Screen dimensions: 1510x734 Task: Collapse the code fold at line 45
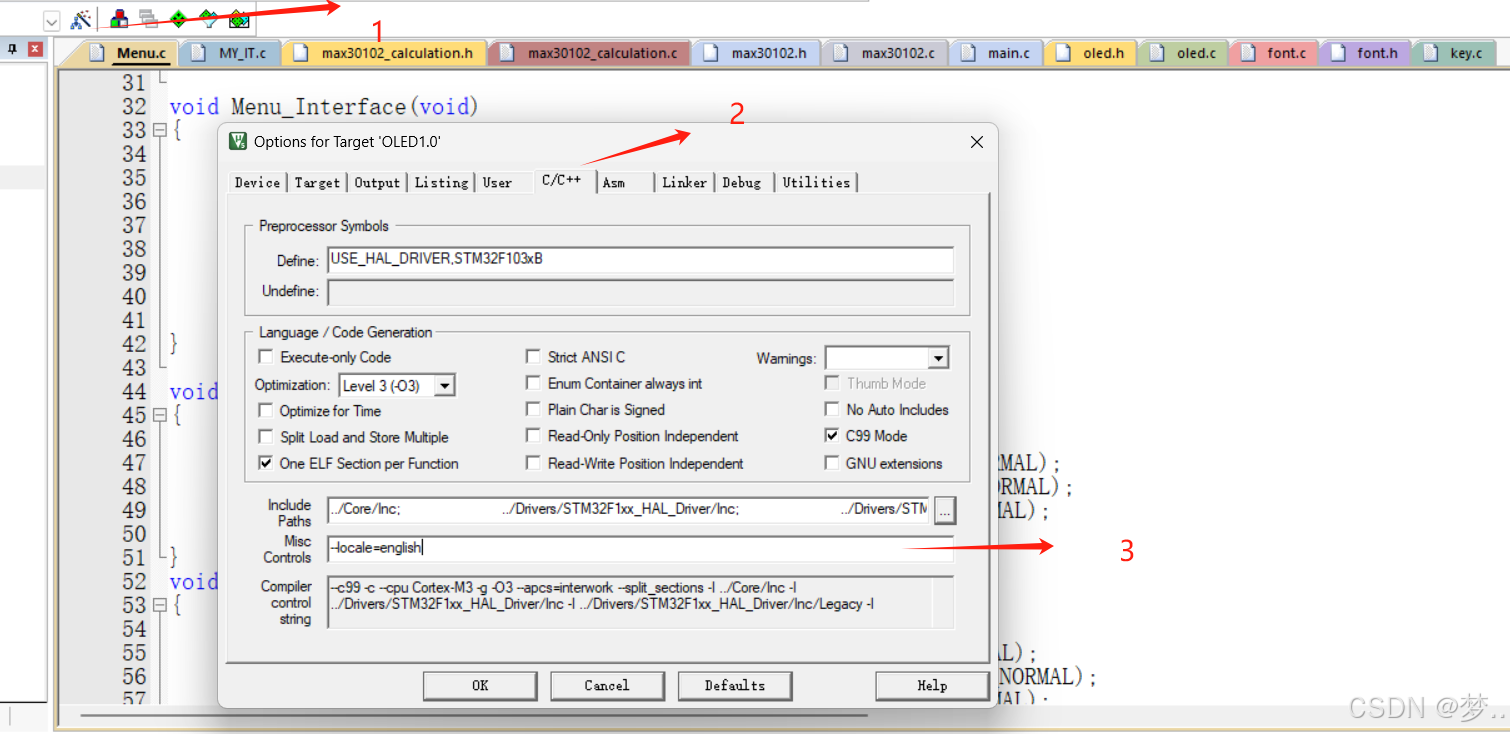(x=159, y=415)
